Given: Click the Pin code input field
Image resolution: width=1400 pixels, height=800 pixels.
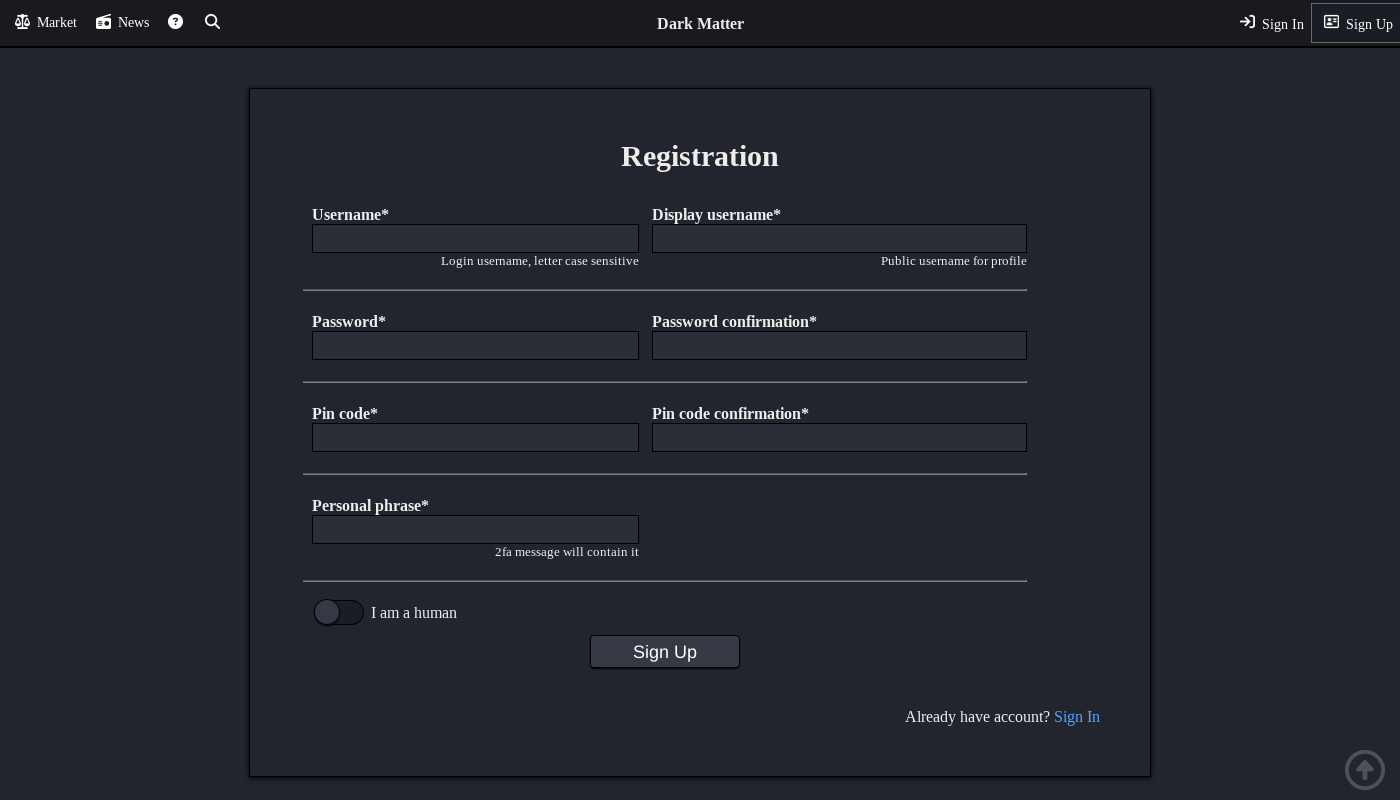Looking at the screenshot, I should (475, 437).
